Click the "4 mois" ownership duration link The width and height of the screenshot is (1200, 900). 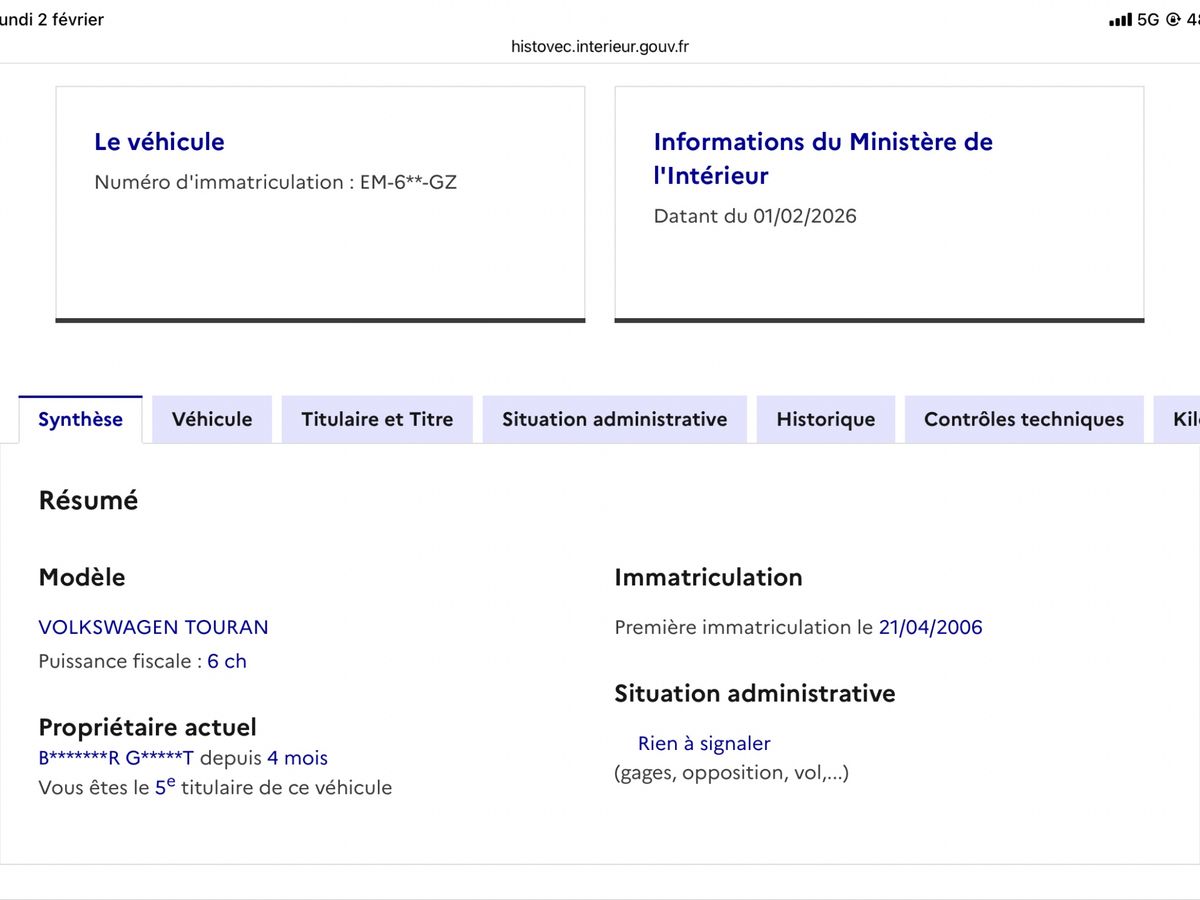tap(298, 757)
